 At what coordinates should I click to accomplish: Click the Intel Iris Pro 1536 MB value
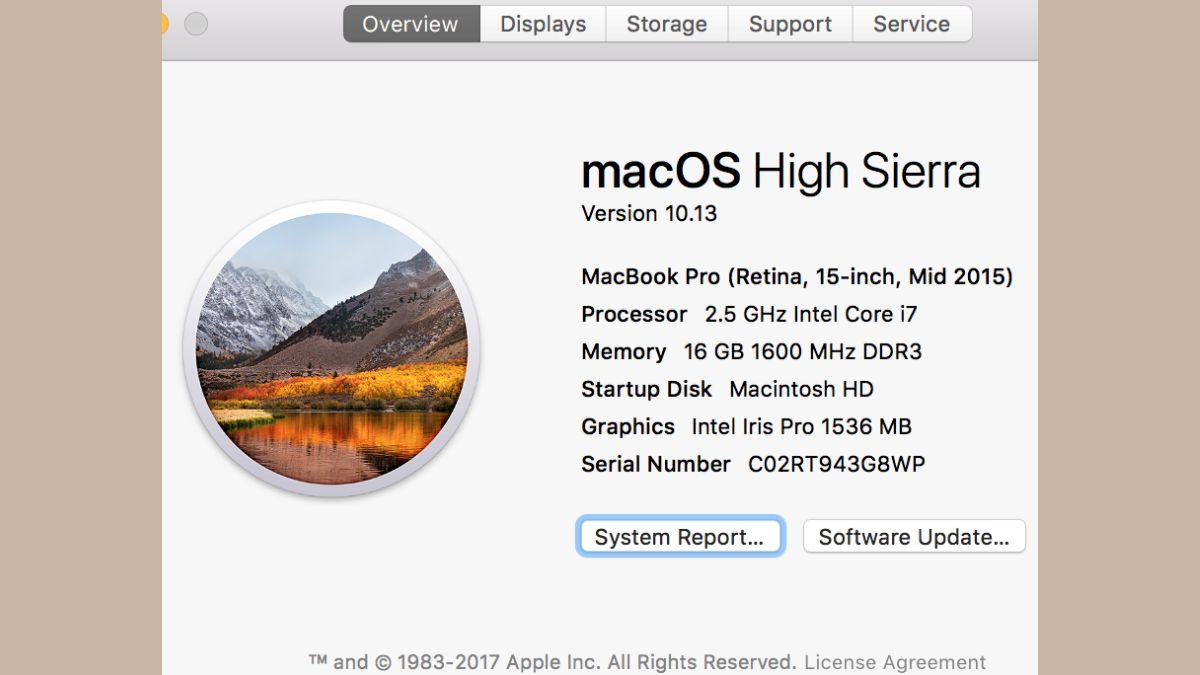801,427
